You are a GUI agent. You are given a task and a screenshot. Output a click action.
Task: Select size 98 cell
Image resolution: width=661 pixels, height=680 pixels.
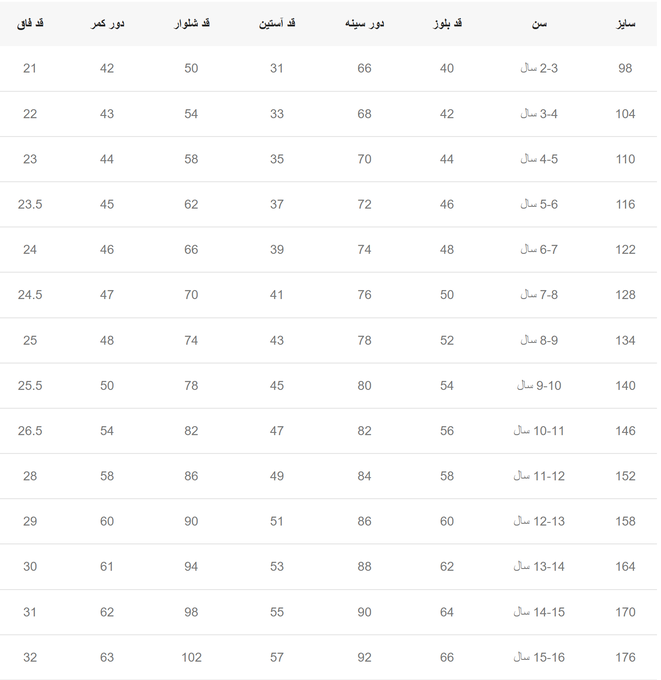(625, 68)
